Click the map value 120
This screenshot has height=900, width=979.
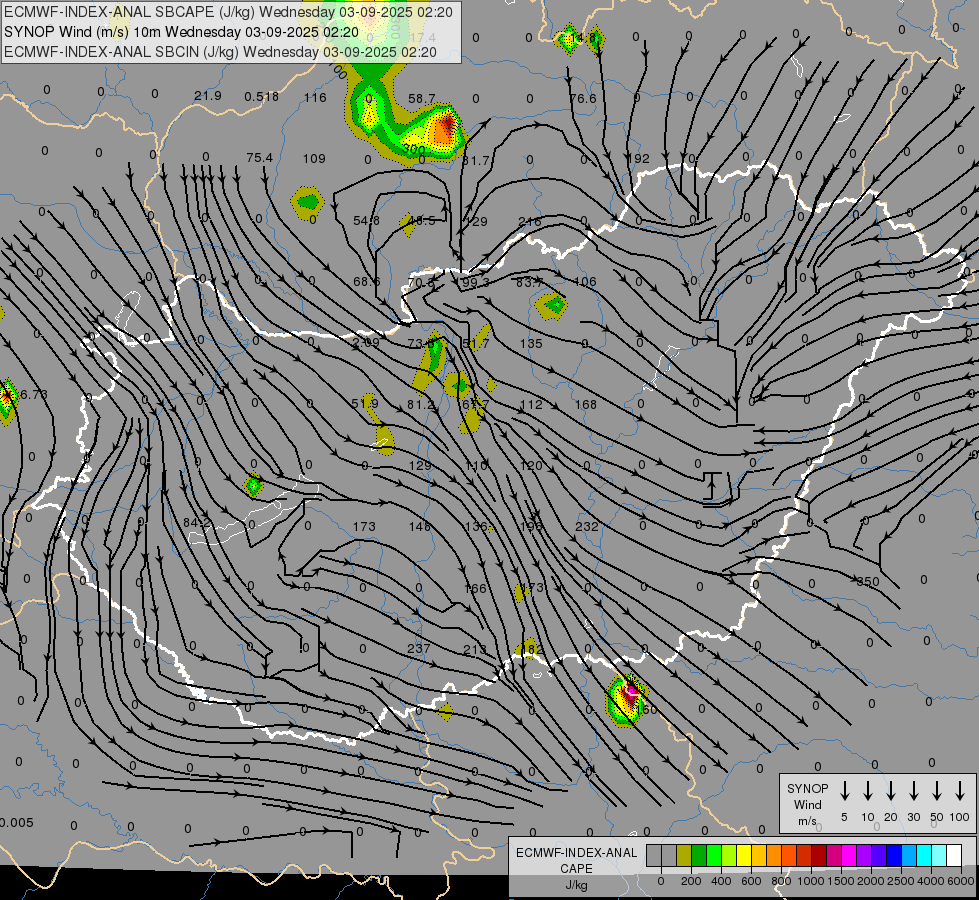click(531, 465)
